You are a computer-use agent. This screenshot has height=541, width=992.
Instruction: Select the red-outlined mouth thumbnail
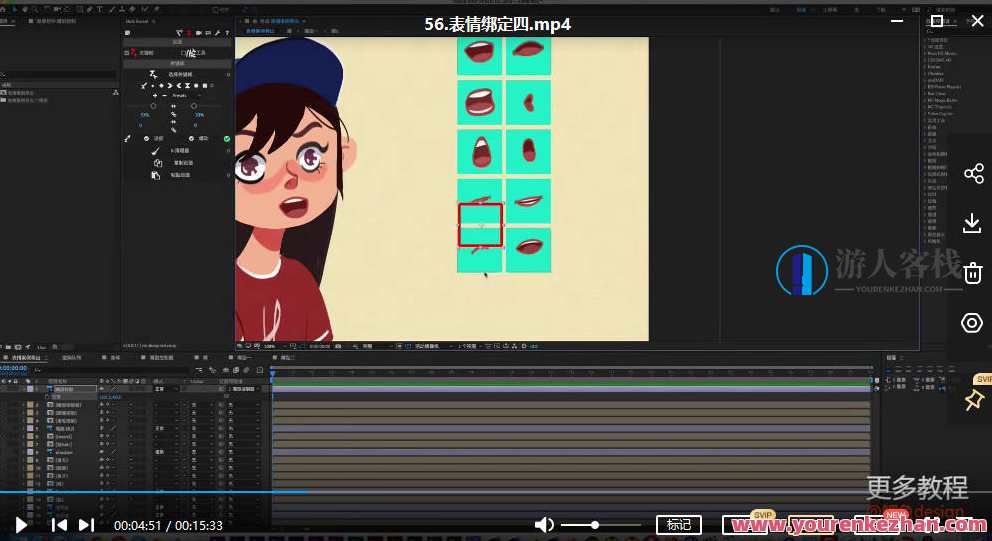pyautogui.click(x=480, y=225)
